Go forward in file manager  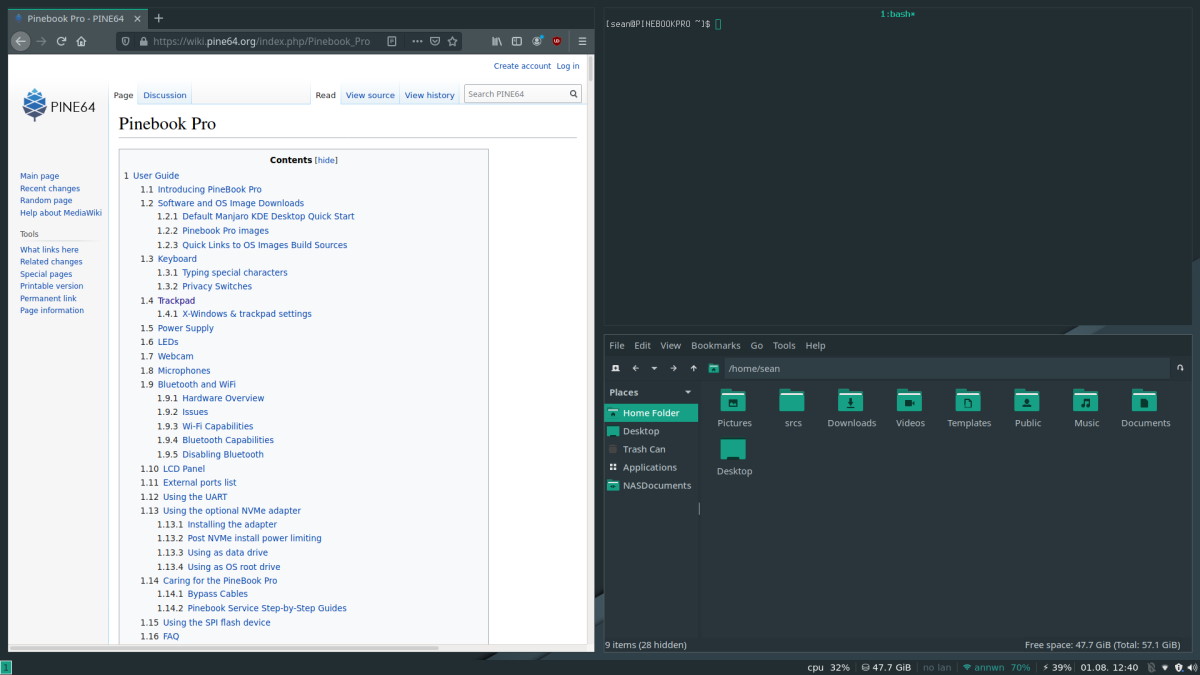[x=673, y=368]
